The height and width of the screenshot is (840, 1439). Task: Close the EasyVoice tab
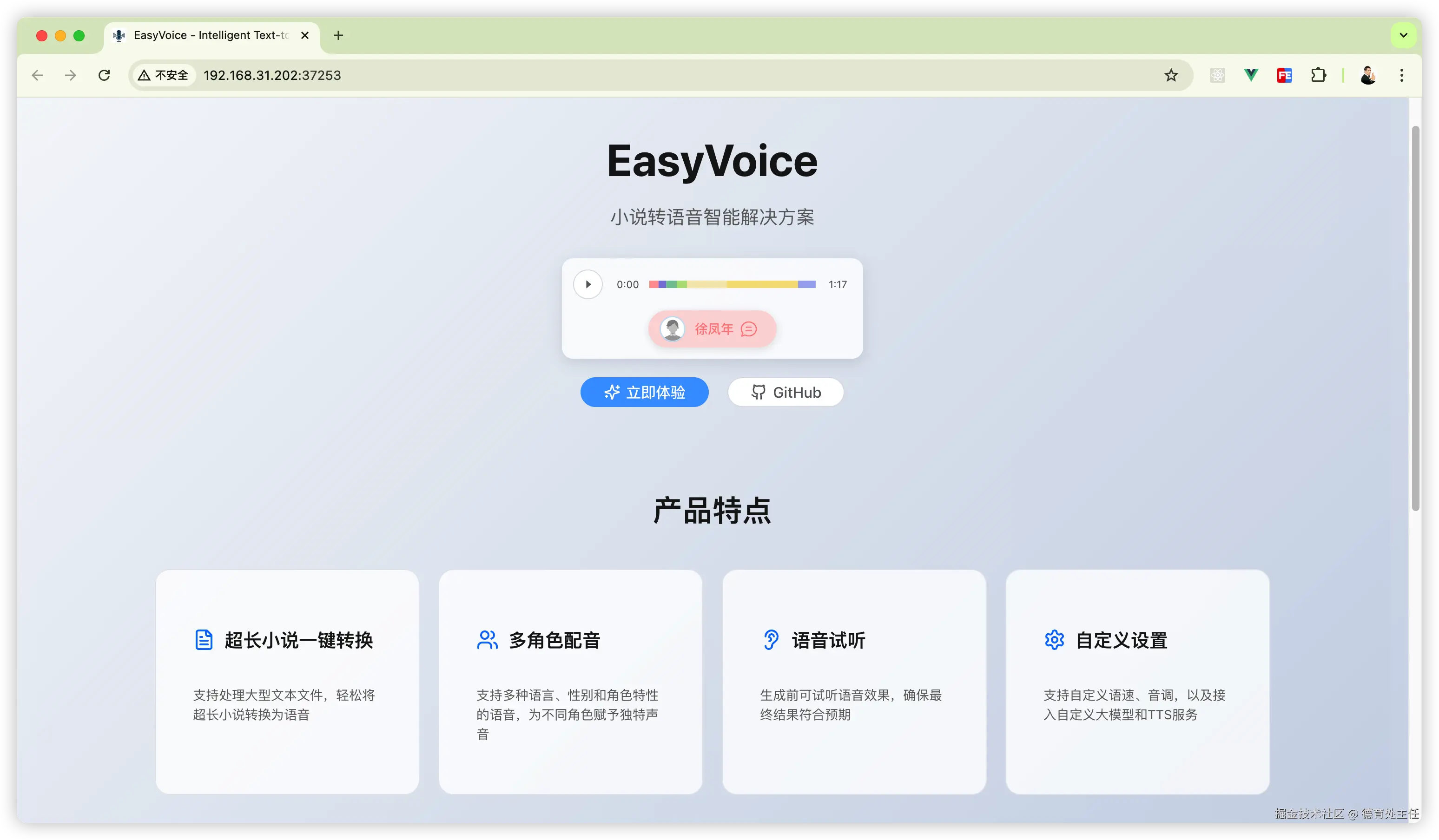(305, 35)
